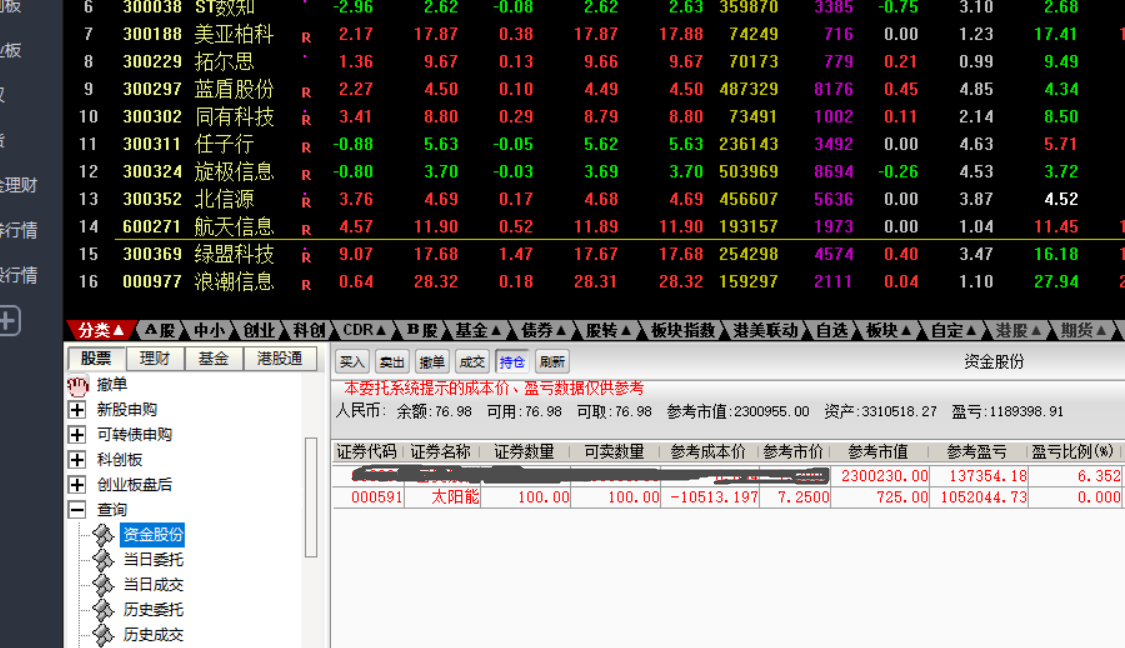
Task: Switch to the 港美联动 tab
Action: pos(765,330)
